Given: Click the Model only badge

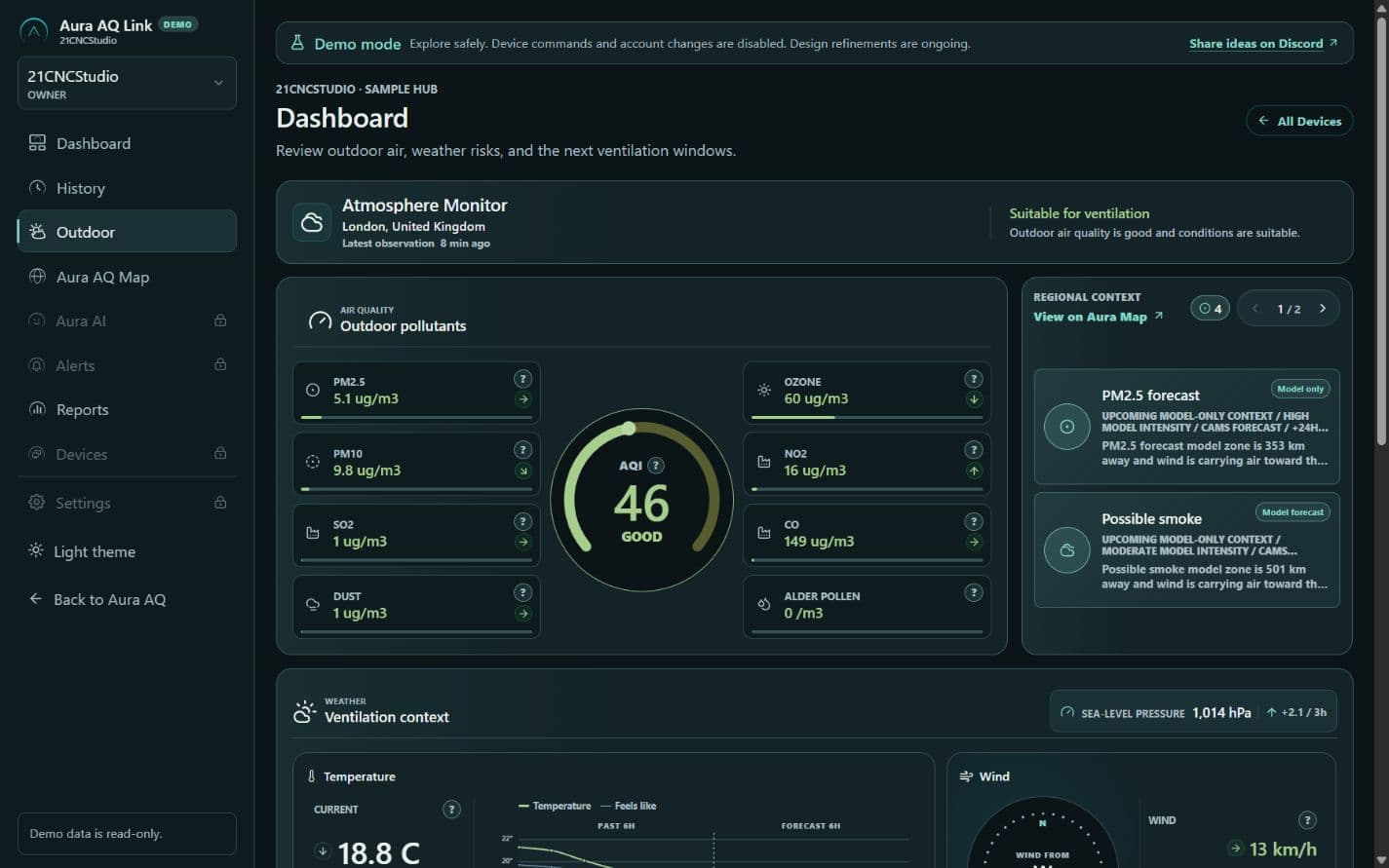Looking at the screenshot, I should (x=1300, y=389).
